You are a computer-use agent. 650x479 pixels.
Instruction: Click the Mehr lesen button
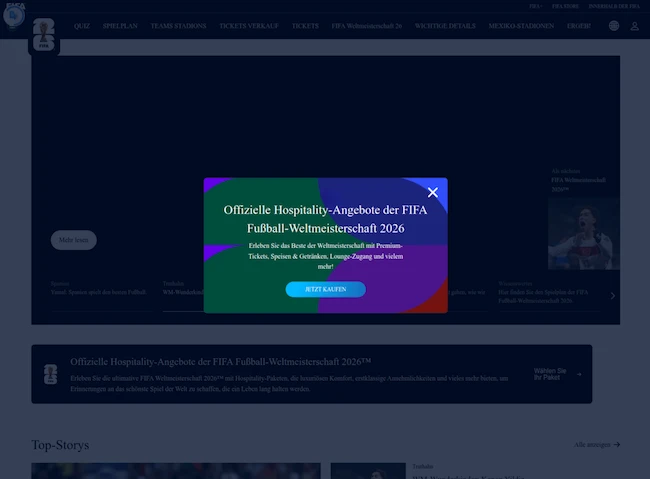tap(73, 240)
